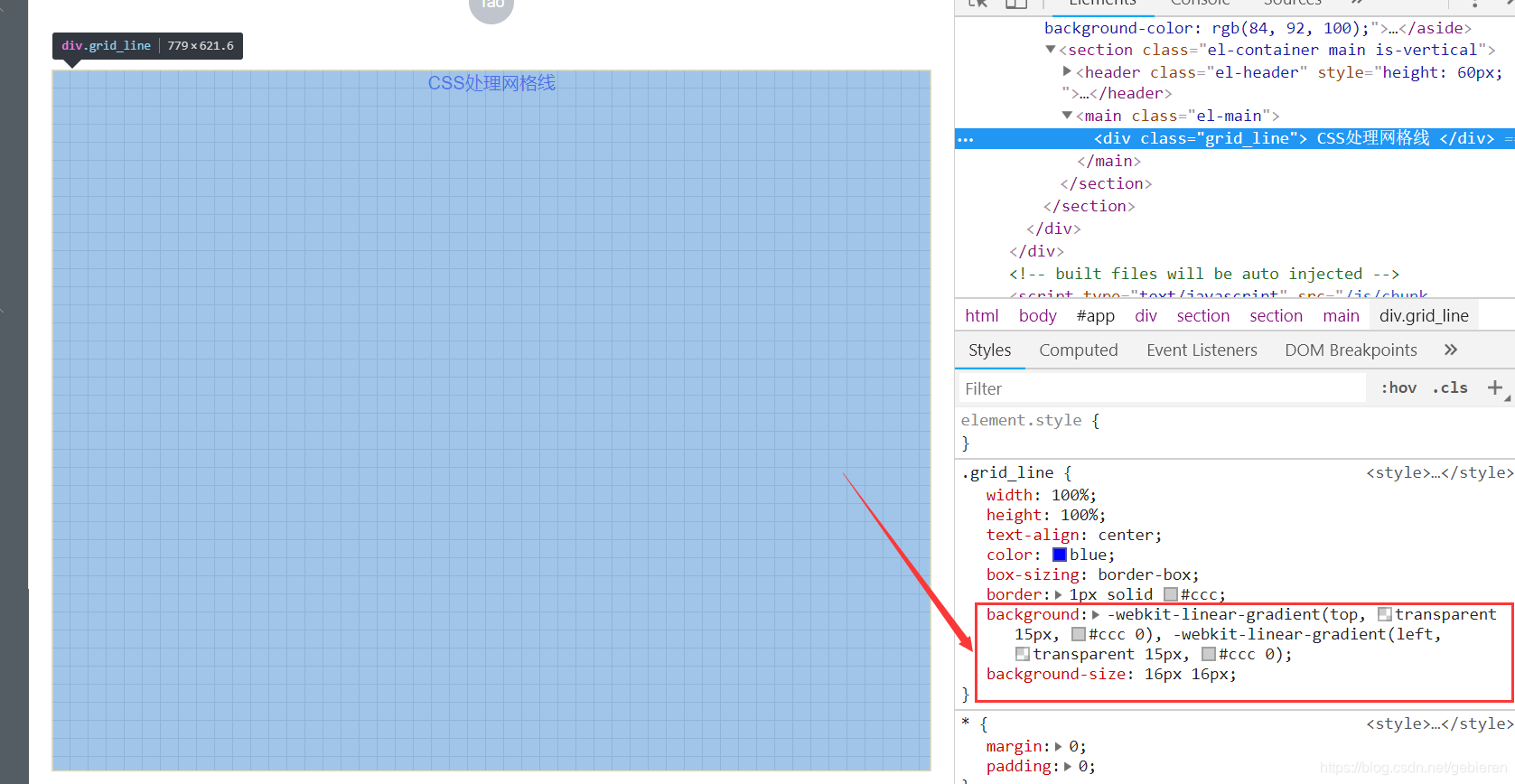
Task: Click the built files comment node
Action: pyautogui.click(x=1204, y=274)
